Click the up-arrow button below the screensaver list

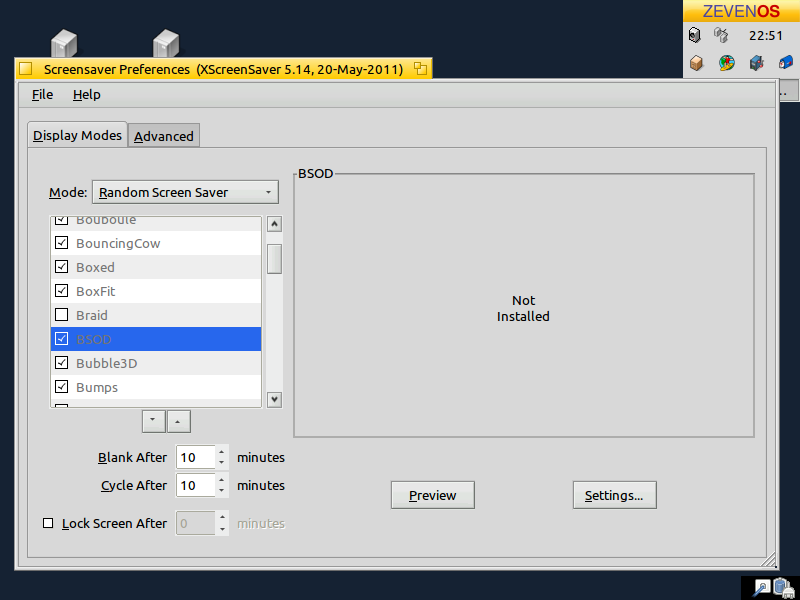click(179, 421)
